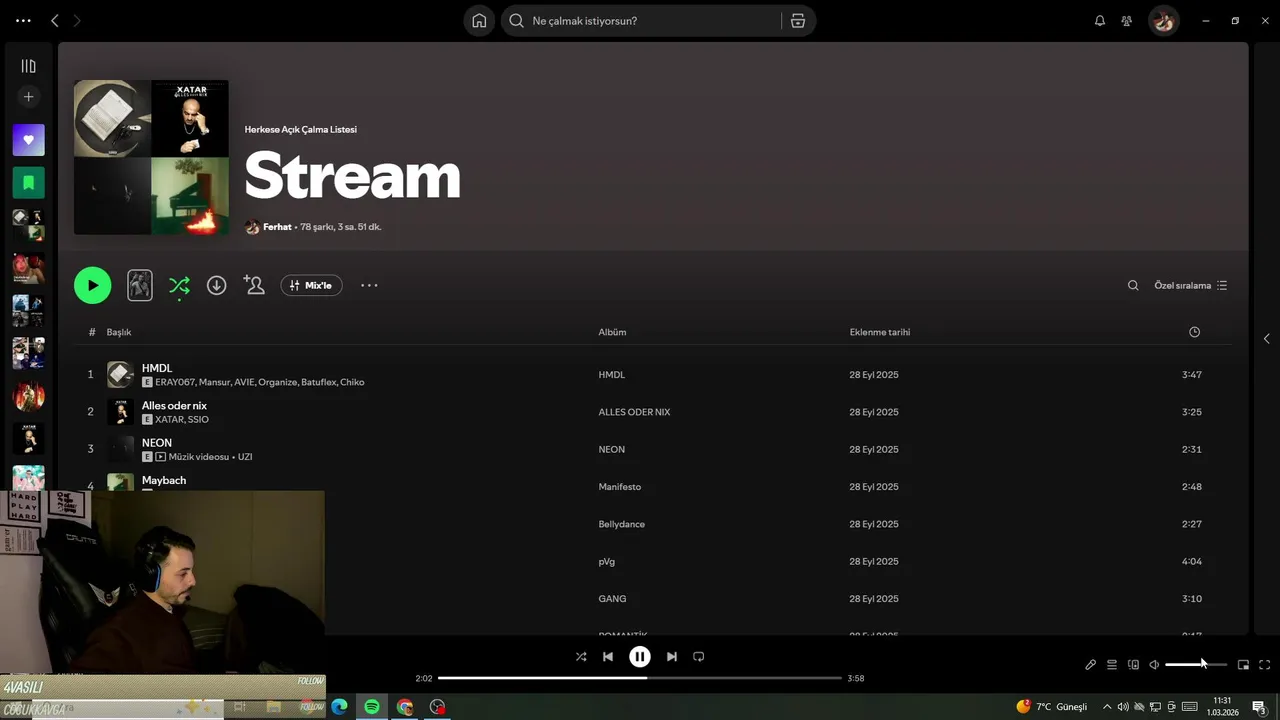Pause the current song

pyautogui.click(x=640, y=657)
